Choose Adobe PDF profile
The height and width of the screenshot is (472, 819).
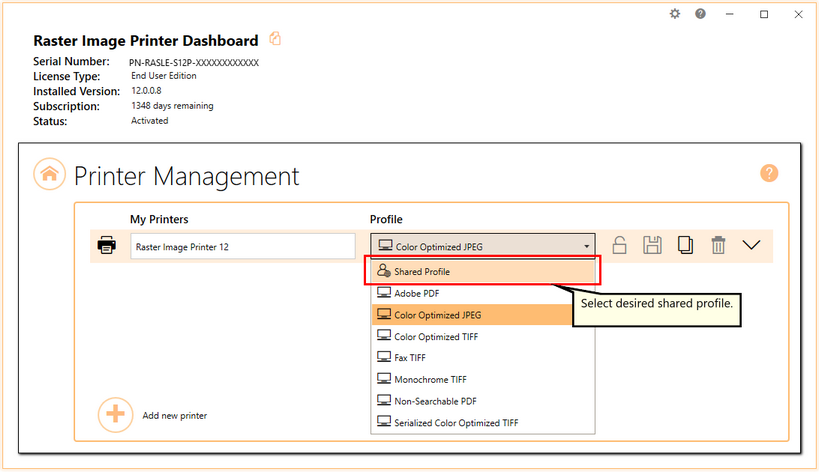pyautogui.click(x=483, y=293)
